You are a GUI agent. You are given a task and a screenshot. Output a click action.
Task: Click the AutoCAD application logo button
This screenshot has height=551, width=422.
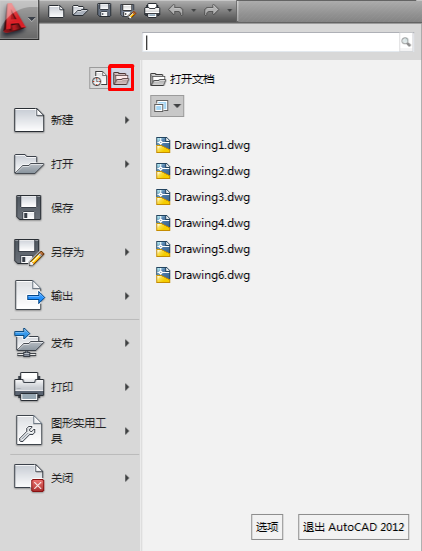pyautogui.click(x=19, y=19)
